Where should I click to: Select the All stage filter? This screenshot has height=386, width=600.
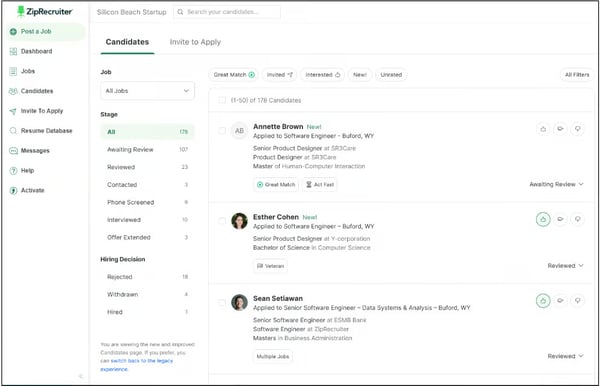click(147, 132)
